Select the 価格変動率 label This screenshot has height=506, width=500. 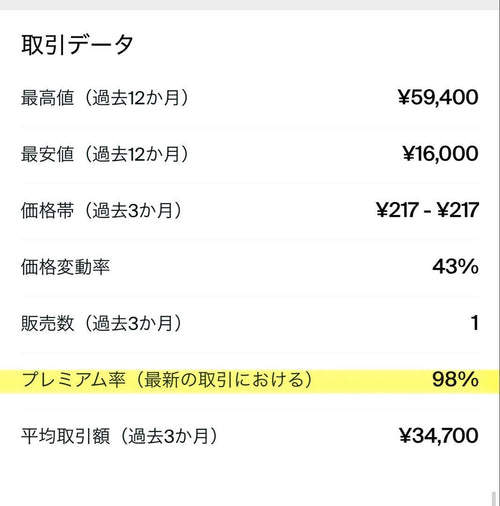pyautogui.click(x=65, y=267)
